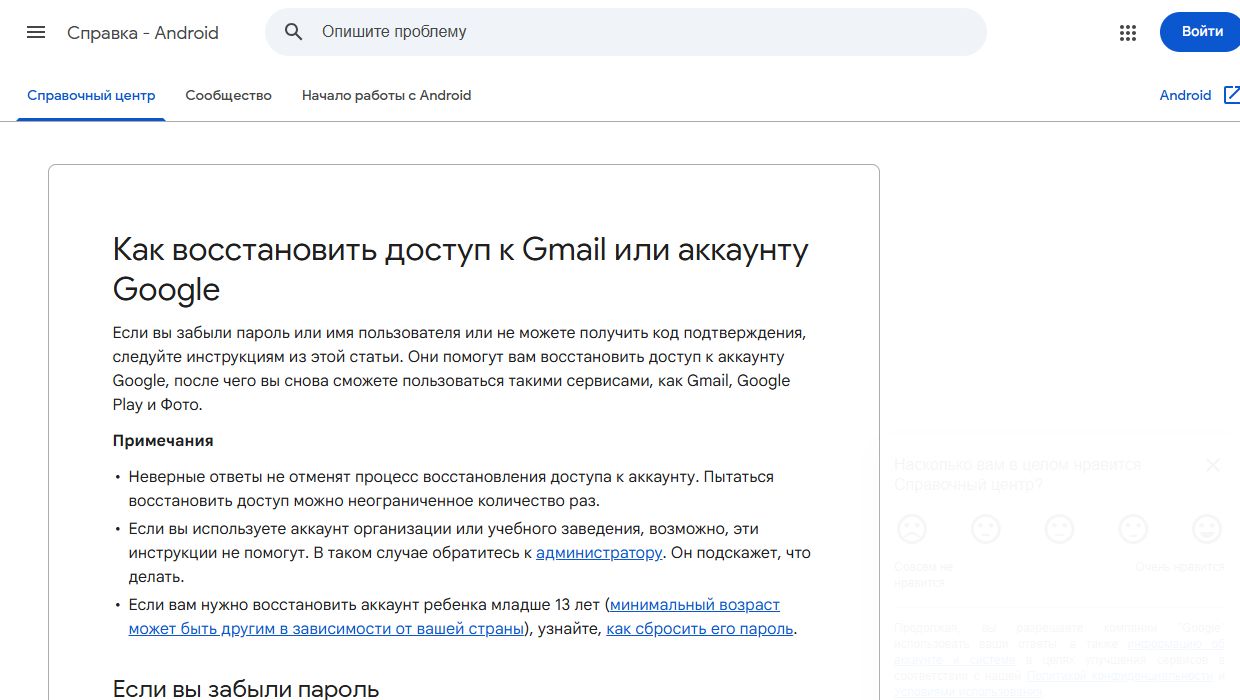Screen dimensions: 1240x700
Task: Rate with the happiest grinning face
Action: pyautogui.click(x=1207, y=529)
